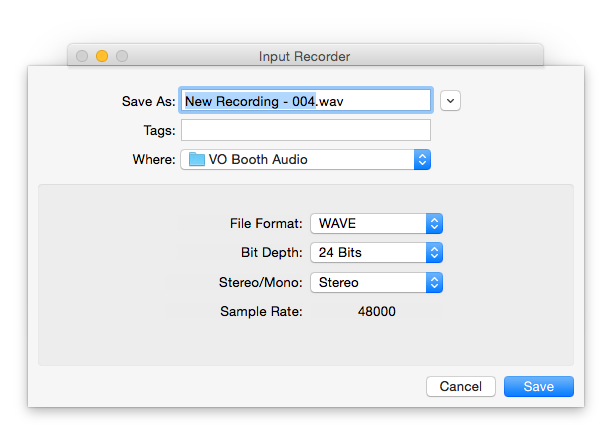Click the File Format label text
The image size is (611, 428).
coord(266,223)
